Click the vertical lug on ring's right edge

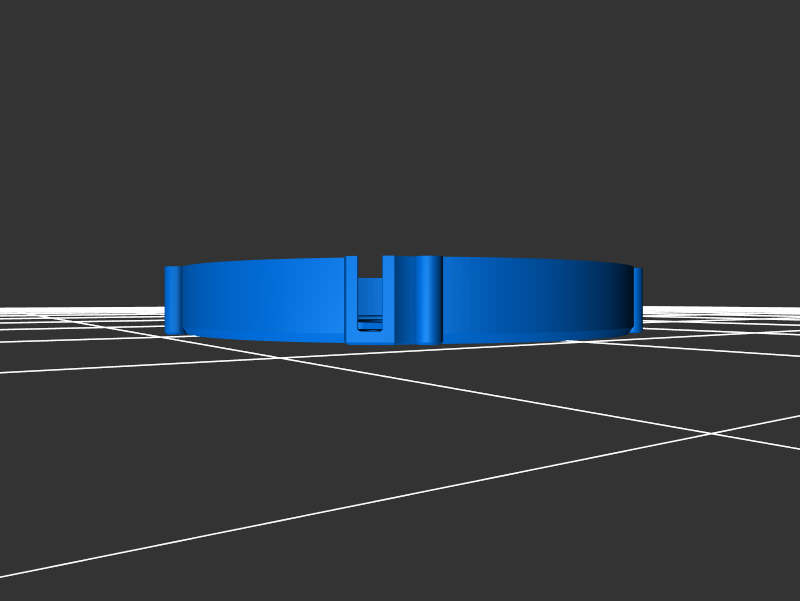[637, 298]
